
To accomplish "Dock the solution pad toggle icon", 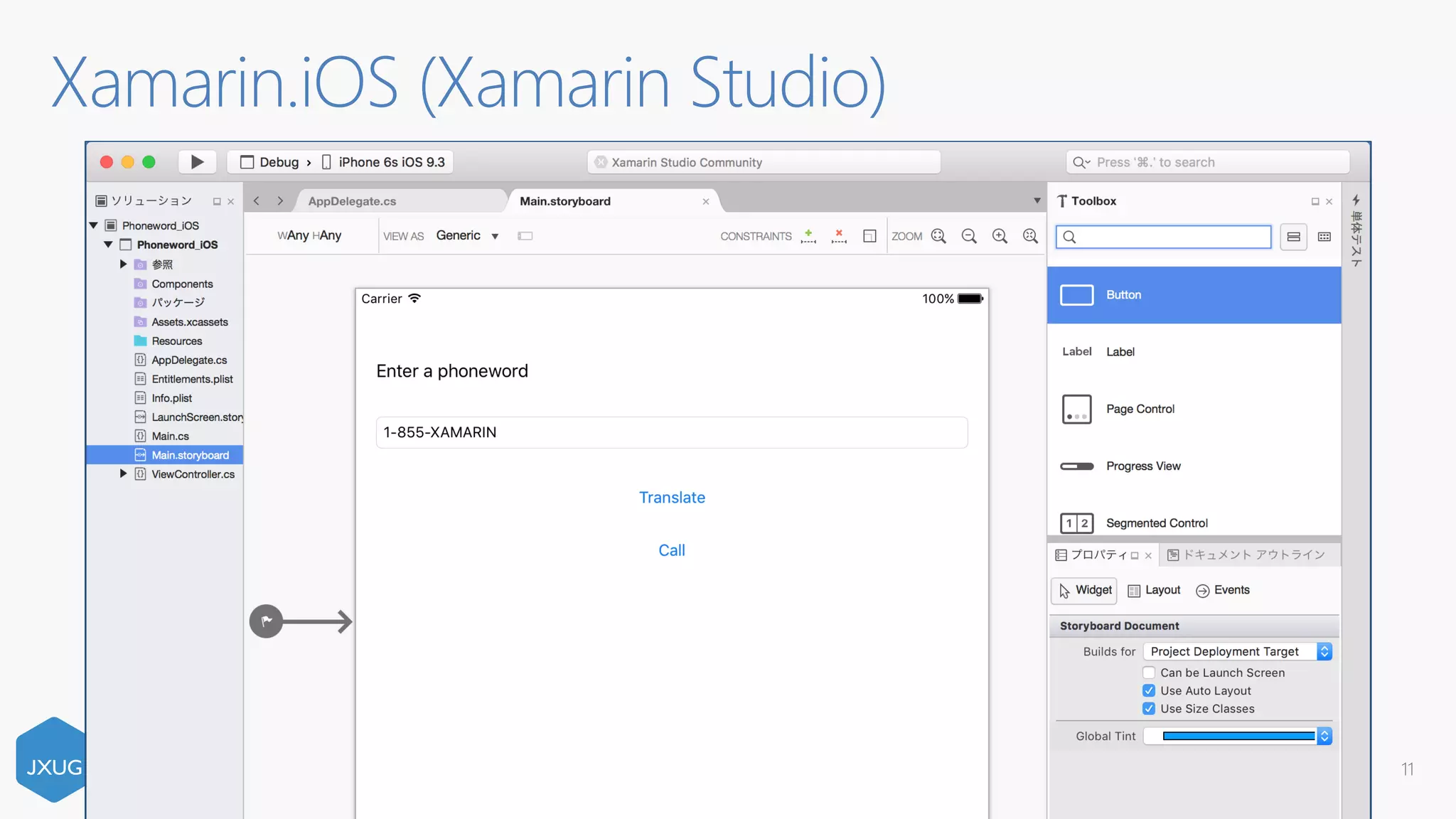I will pos(217,202).
